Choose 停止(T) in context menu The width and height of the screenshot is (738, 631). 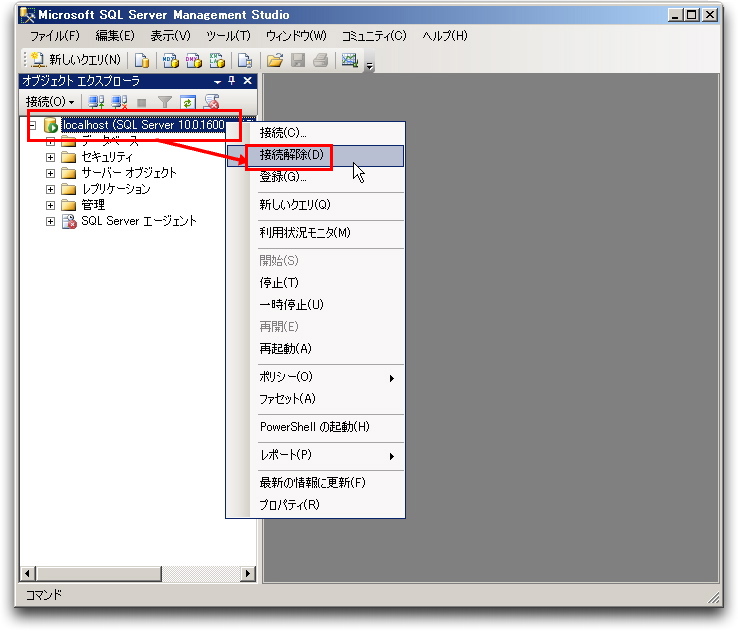coord(315,282)
